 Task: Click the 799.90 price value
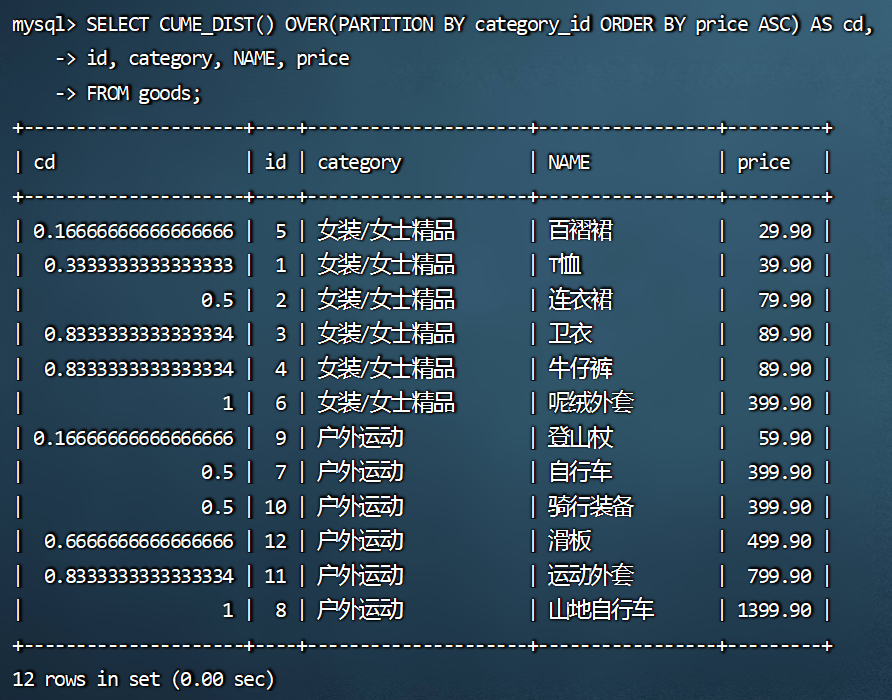pyautogui.click(x=780, y=576)
